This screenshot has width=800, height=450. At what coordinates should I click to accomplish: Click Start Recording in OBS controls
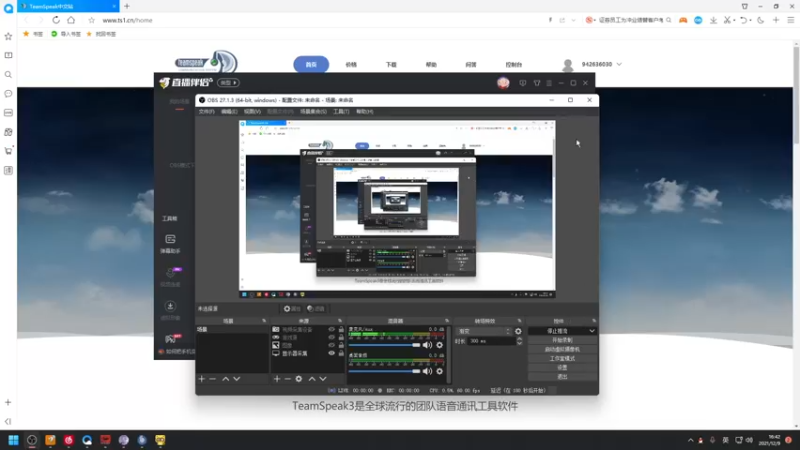pyautogui.click(x=562, y=340)
